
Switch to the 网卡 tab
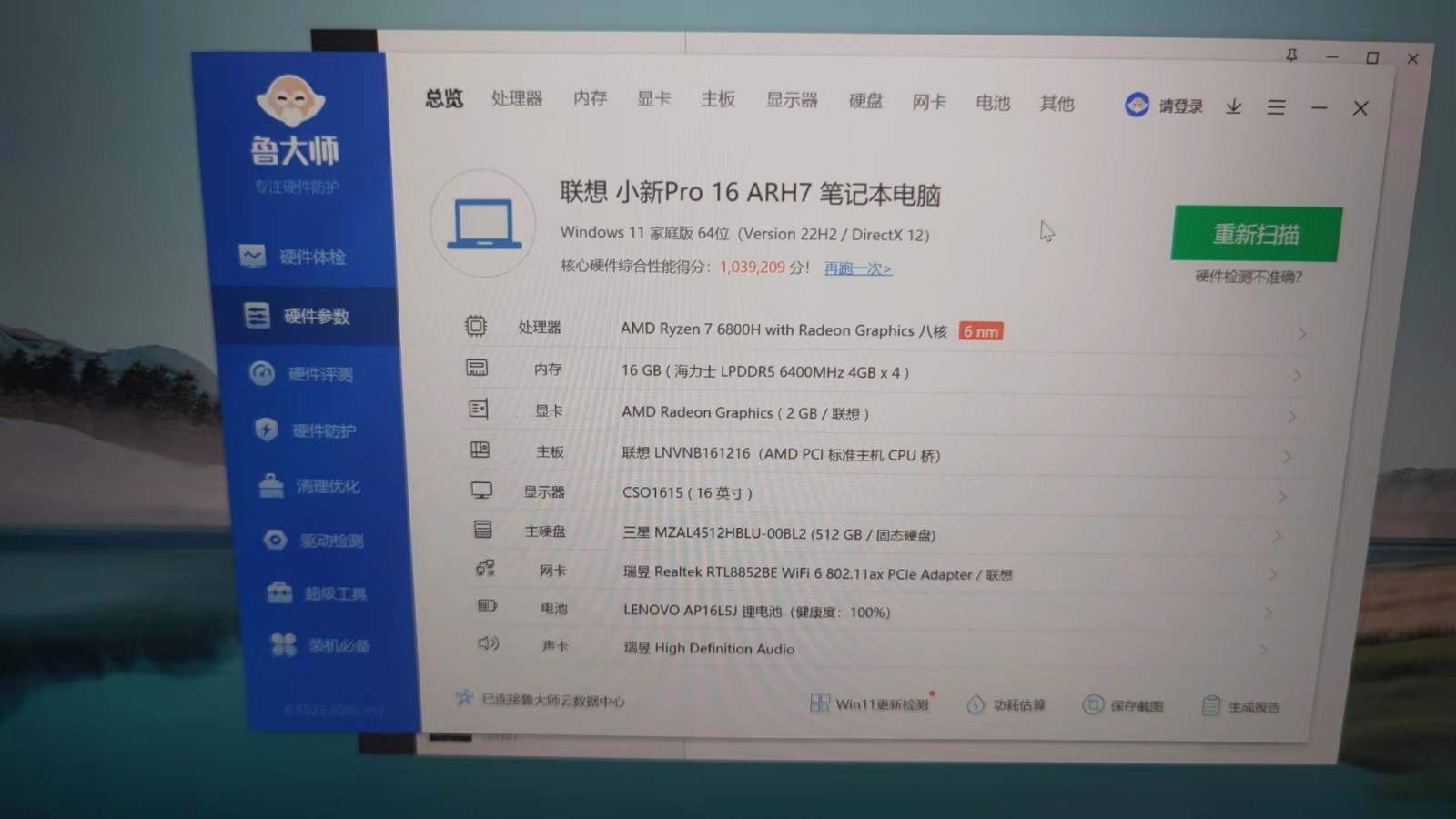pyautogui.click(x=929, y=102)
